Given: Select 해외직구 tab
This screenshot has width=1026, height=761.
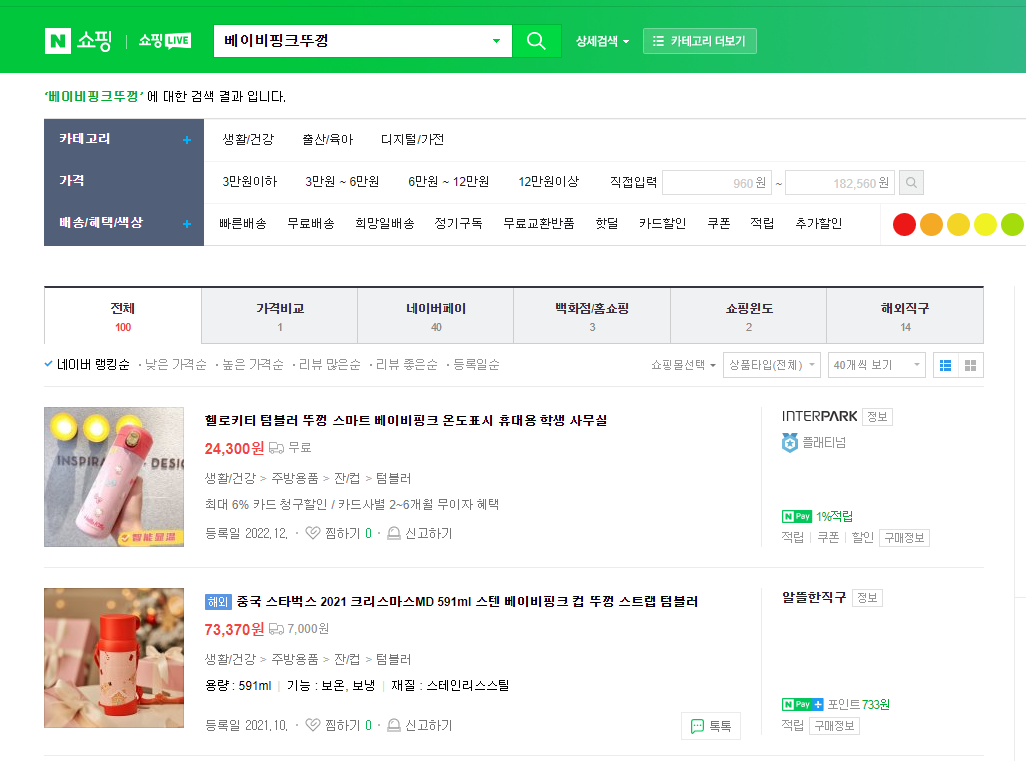Looking at the screenshot, I should click(905, 316).
